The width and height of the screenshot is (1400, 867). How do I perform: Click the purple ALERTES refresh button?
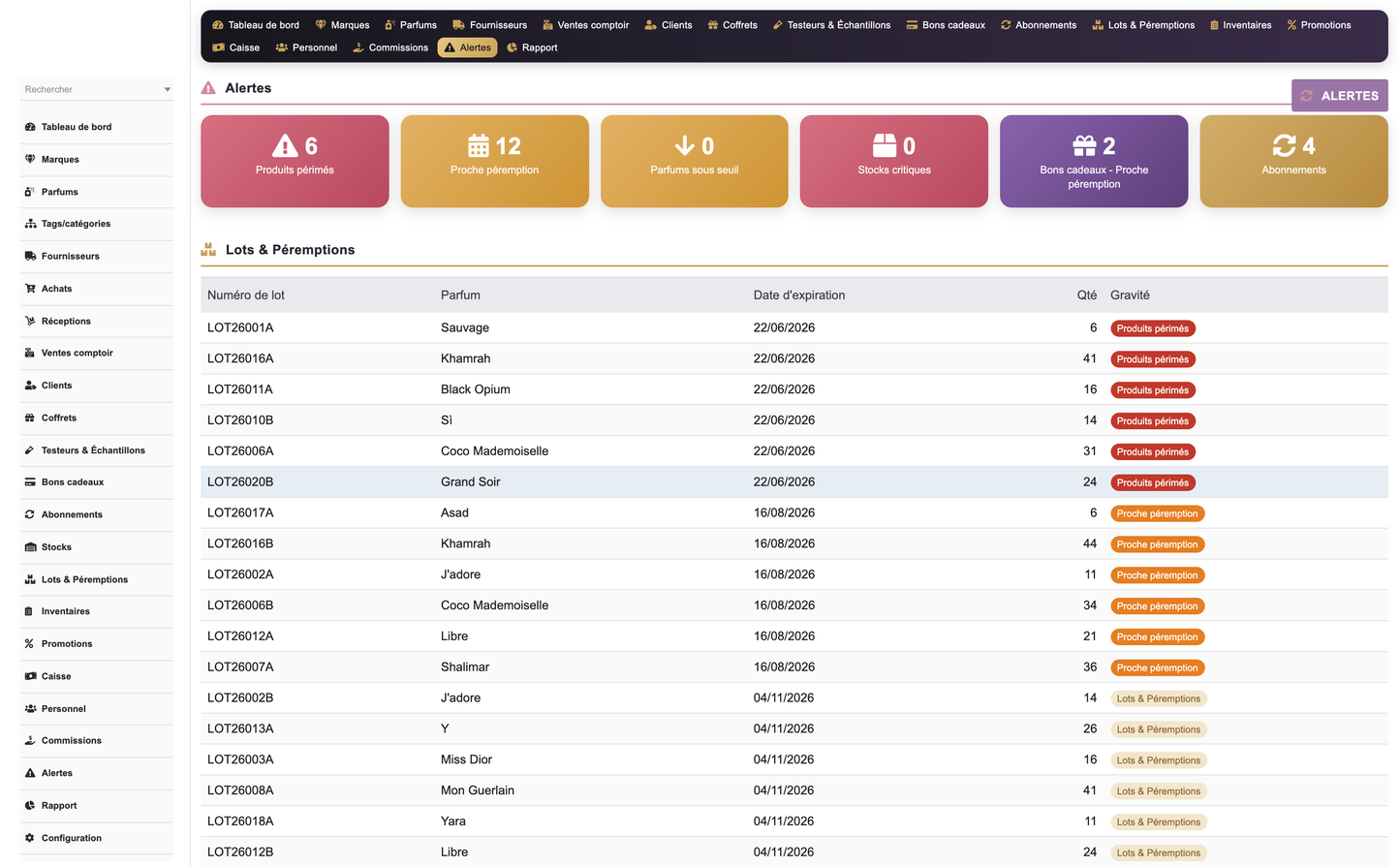[x=1339, y=96]
